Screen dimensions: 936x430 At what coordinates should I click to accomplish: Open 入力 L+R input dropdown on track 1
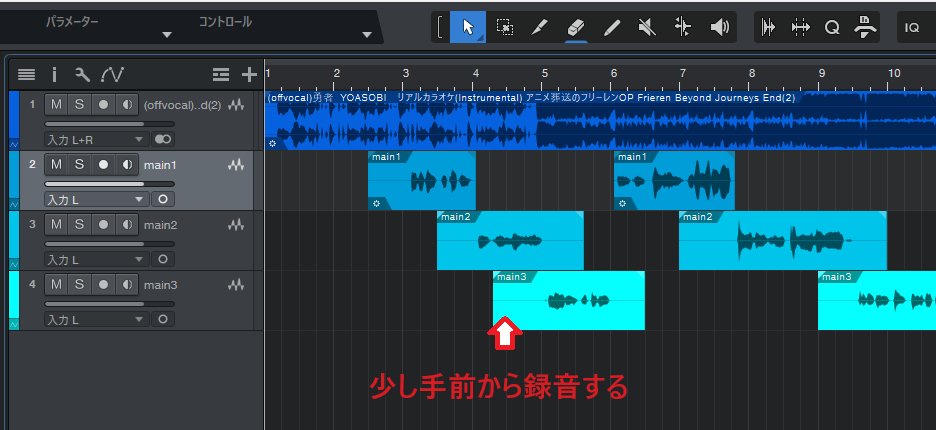coord(96,140)
